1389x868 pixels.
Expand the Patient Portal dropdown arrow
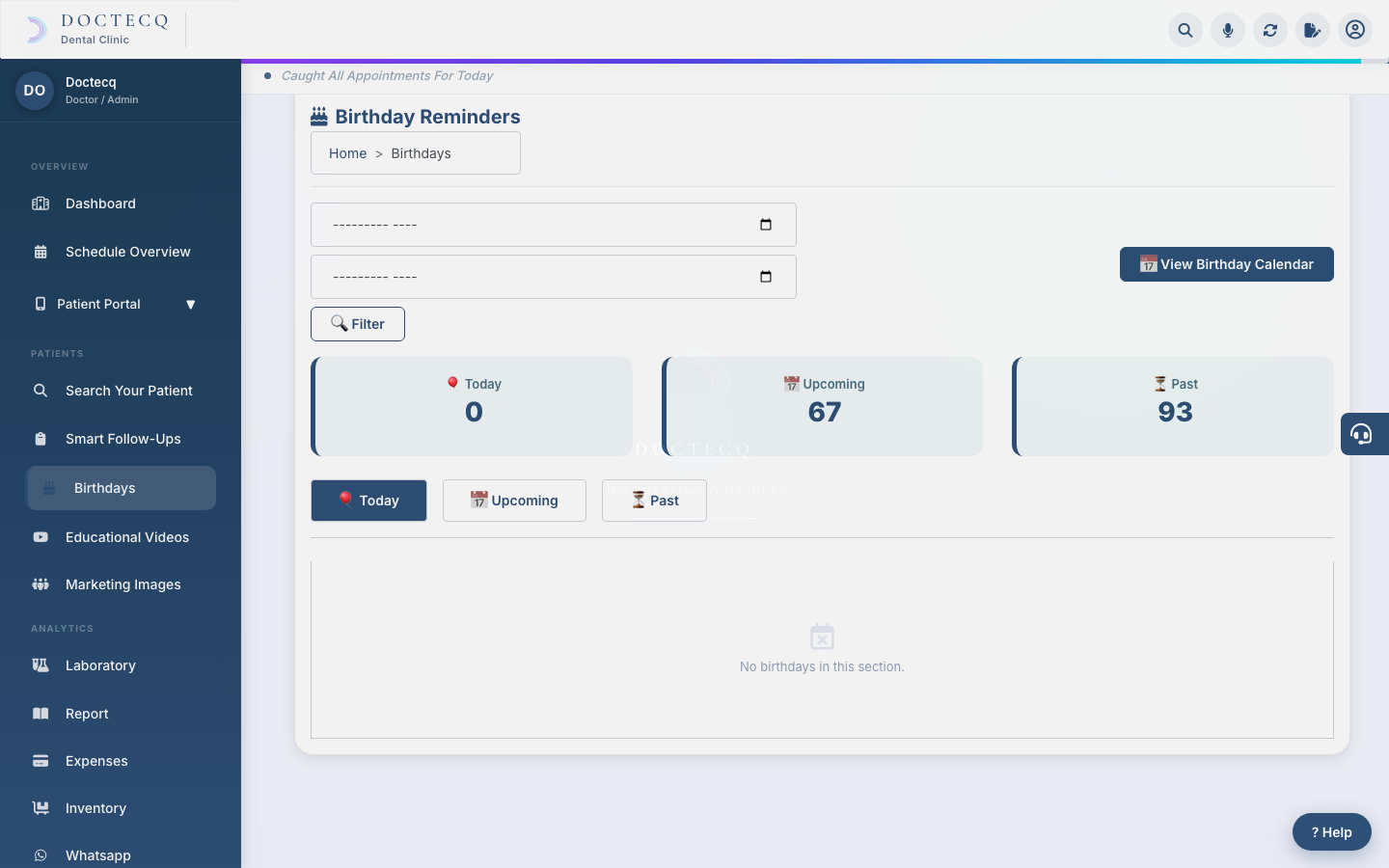point(190,304)
